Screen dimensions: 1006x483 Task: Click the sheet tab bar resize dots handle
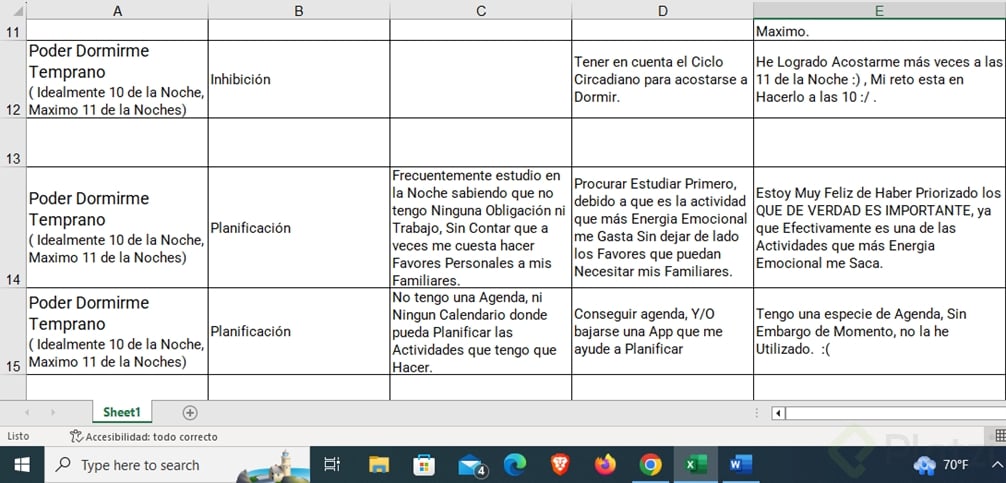[x=757, y=413]
